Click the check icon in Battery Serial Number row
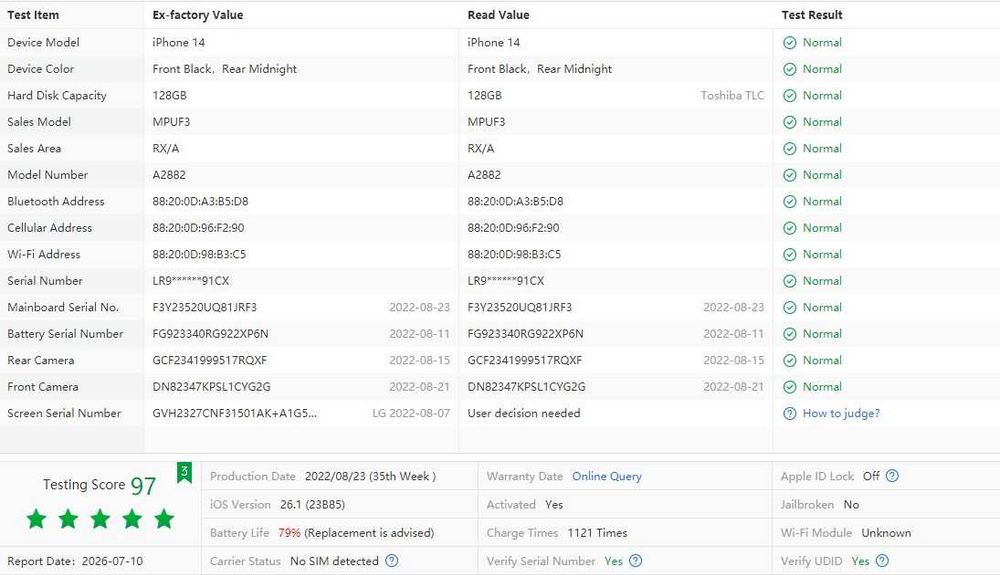This screenshot has height=575, width=1000. click(x=790, y=334)
